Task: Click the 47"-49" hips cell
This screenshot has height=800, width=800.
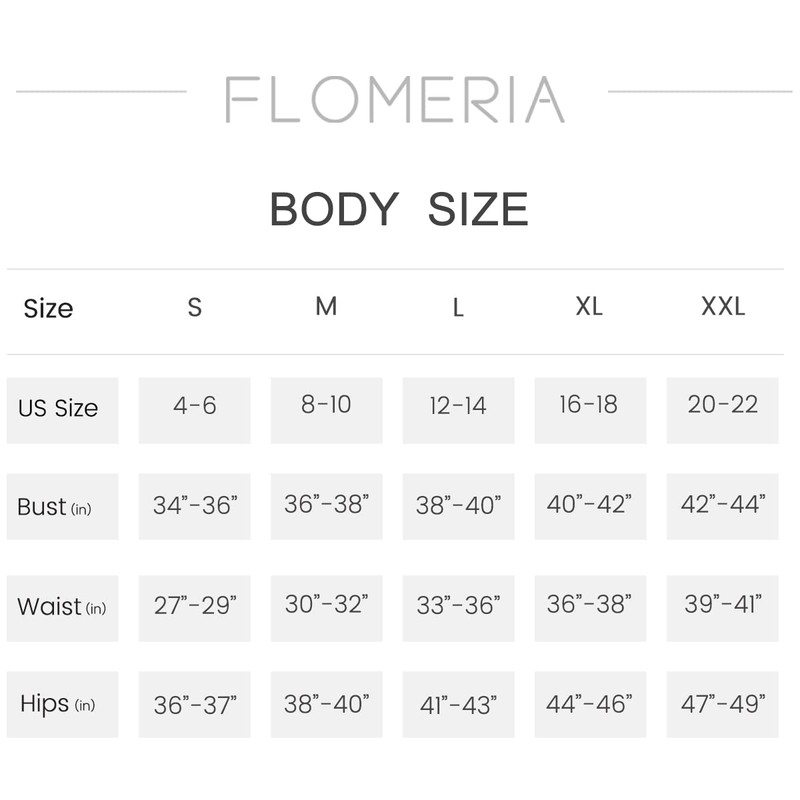Action: tap(722, 704)
